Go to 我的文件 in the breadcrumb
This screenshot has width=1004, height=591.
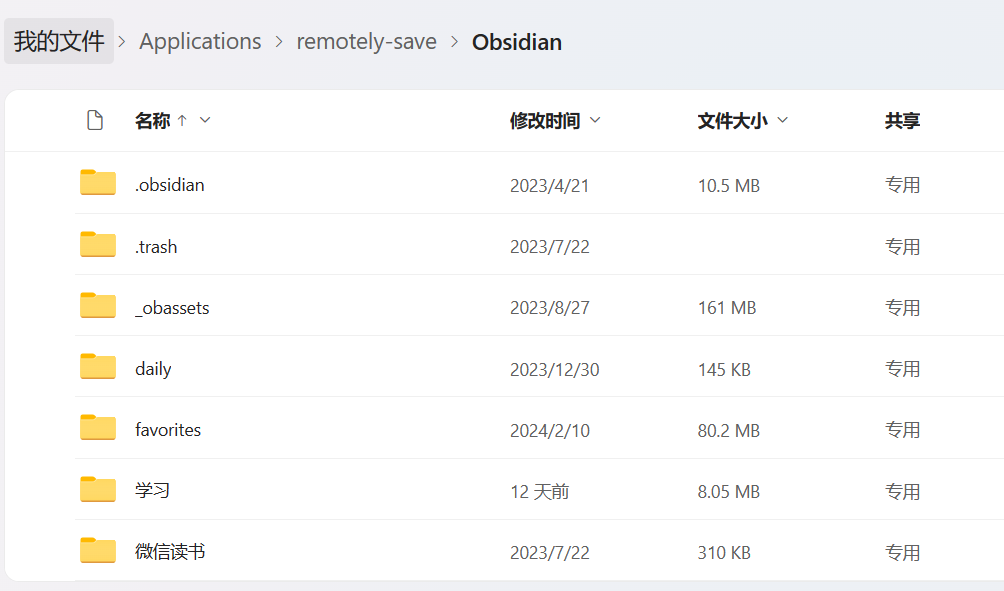[x=59, y=41]
